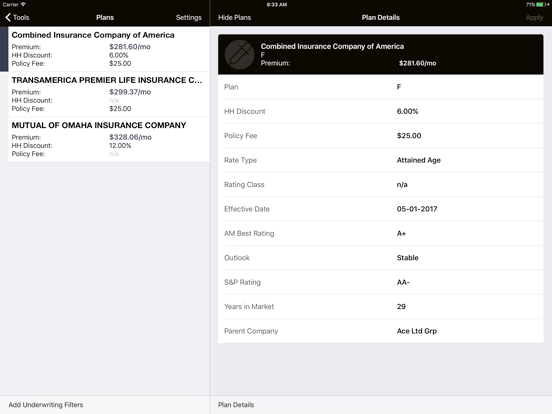Click the Outlook Stable value

(x=407, y=258)
